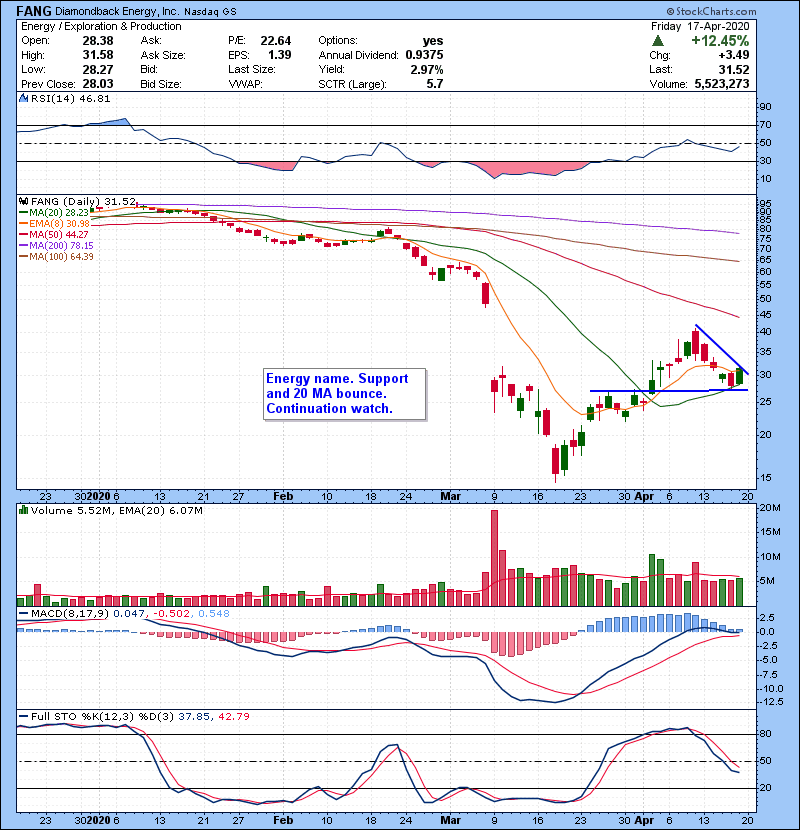Click the date Friday 17-Apr-2020
Viewport: 800px width, 830px height.
click(700, 26)
